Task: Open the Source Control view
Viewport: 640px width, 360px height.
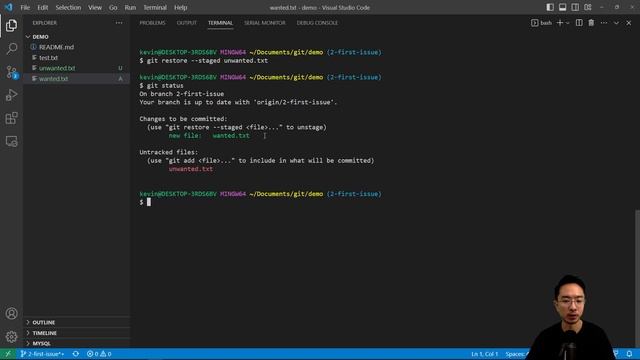Action: [x=11, y=72]
